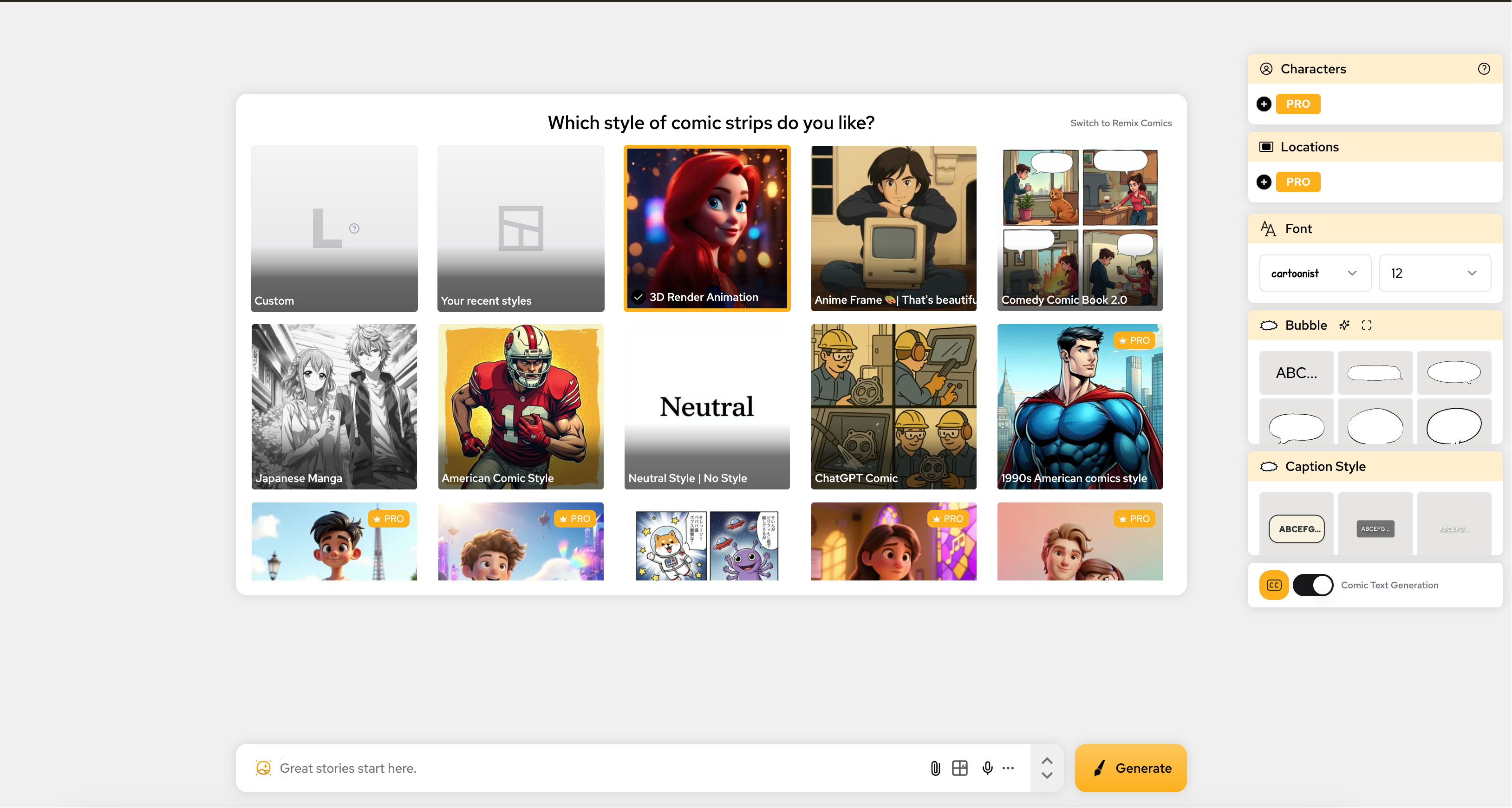The image size is (1512, 808).
Task: Select the 3D Render Animation checked style
Action: (x=707, y=229)
